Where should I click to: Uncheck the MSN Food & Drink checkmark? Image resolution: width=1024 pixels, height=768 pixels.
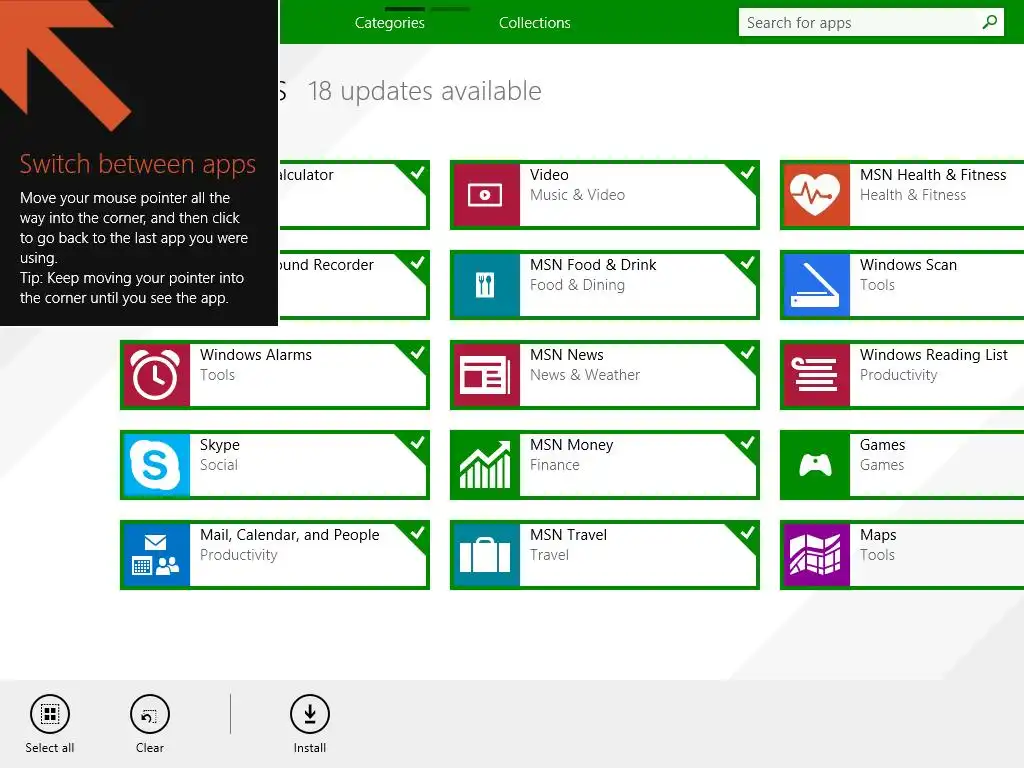pyautogui.click(x=746, y=263)
